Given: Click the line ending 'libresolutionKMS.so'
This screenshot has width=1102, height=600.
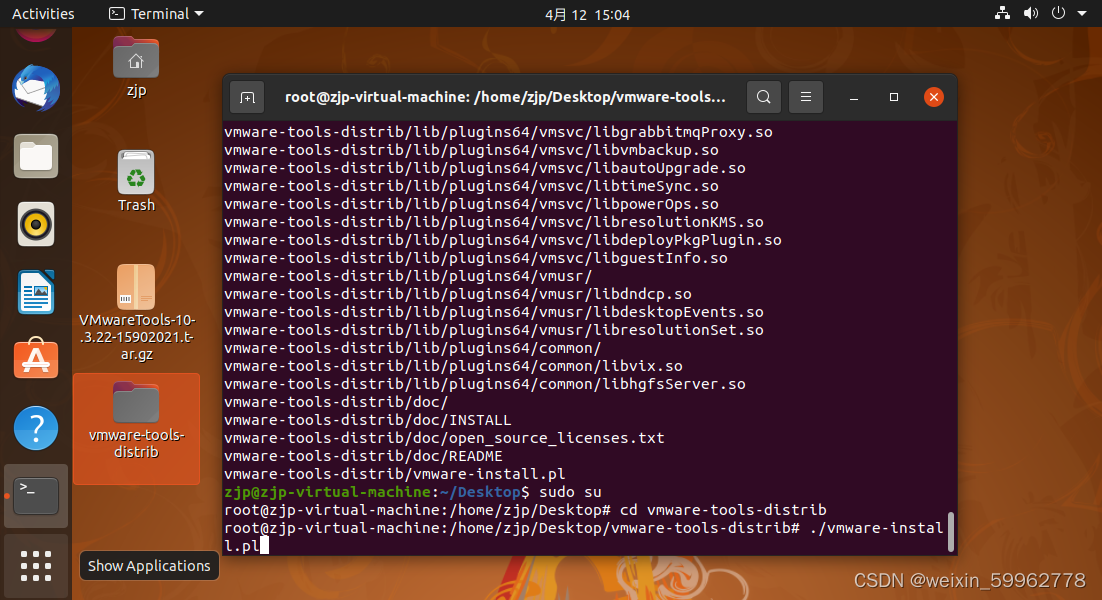Looking at the screenshot, I should click(x=493, y=222).
